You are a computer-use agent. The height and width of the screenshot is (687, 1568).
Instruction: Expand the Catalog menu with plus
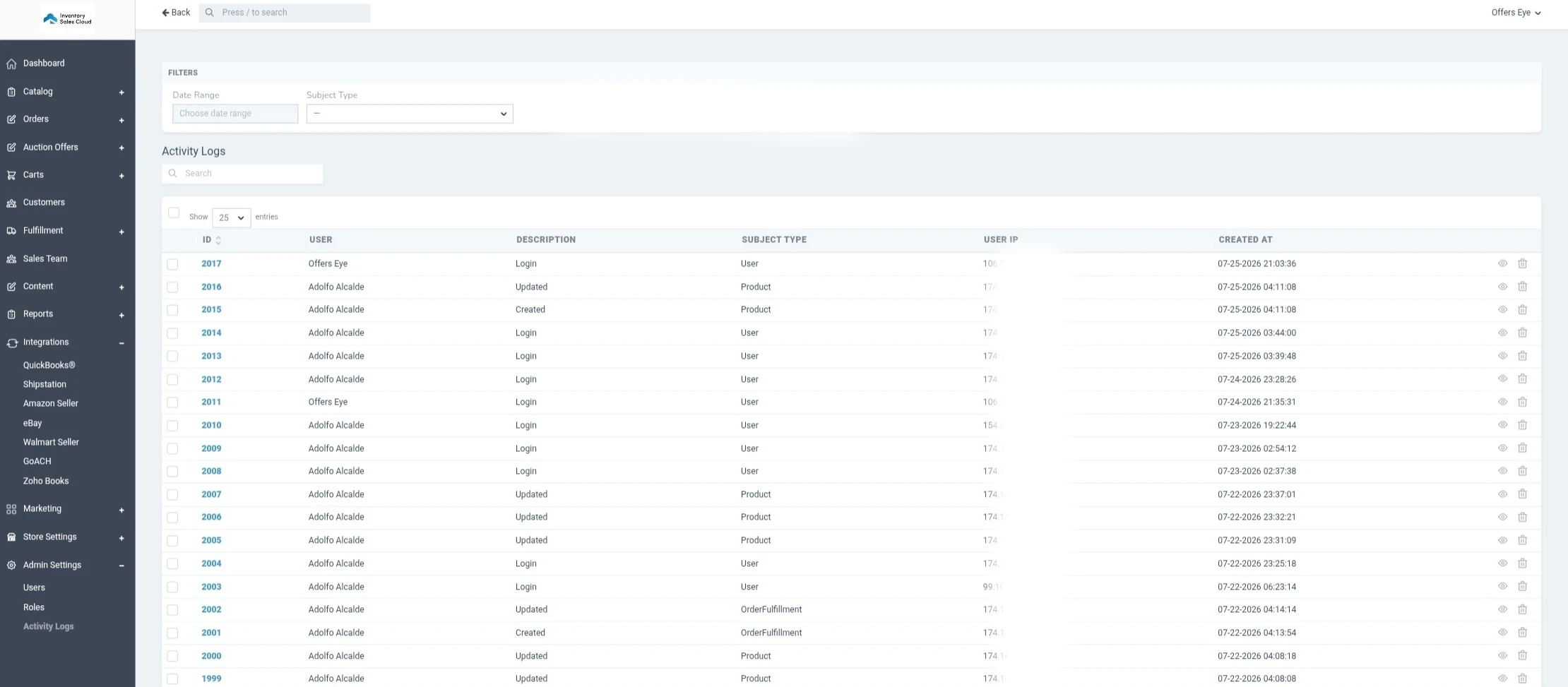(x=121, y=92)
